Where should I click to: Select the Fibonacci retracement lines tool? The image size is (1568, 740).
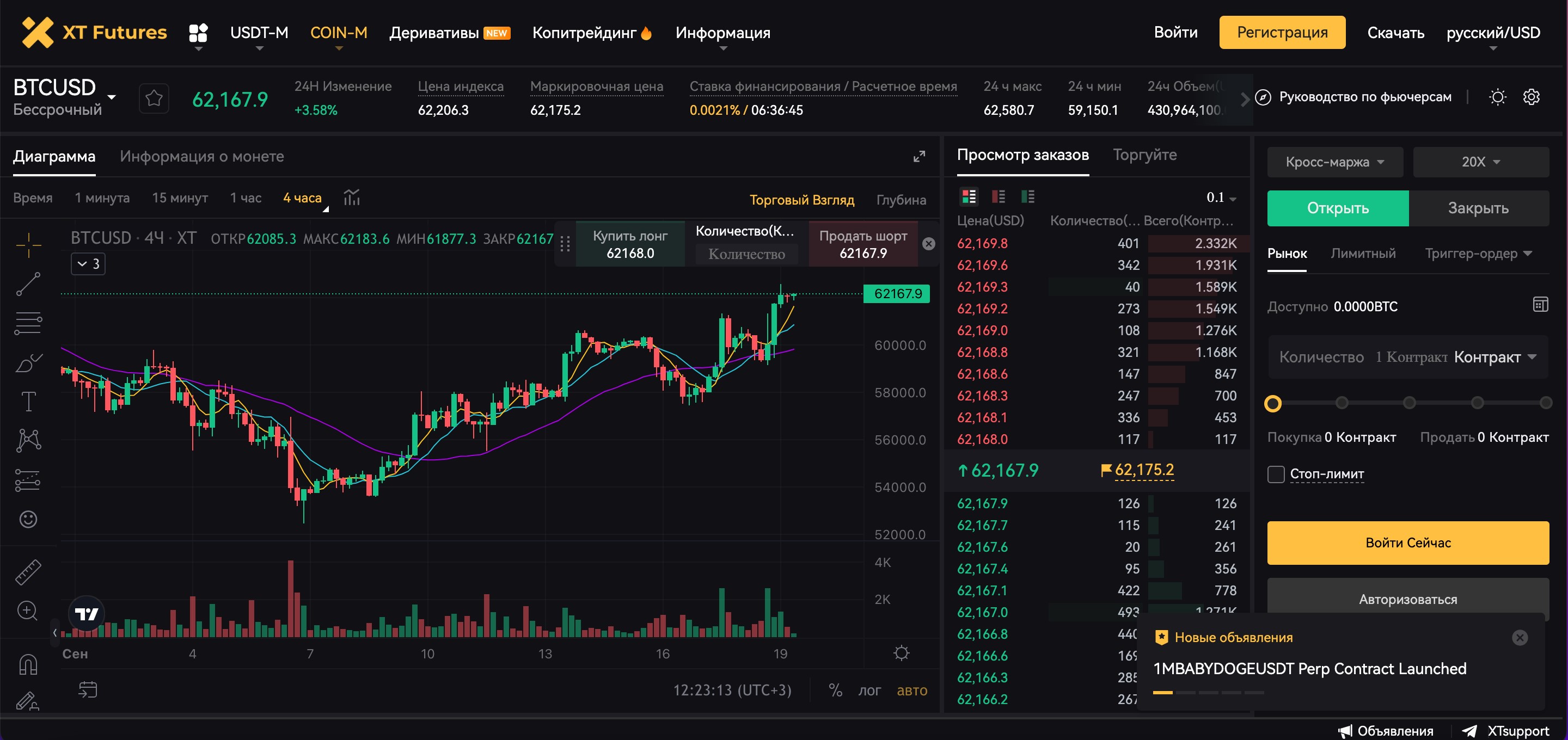pos(29,323)
